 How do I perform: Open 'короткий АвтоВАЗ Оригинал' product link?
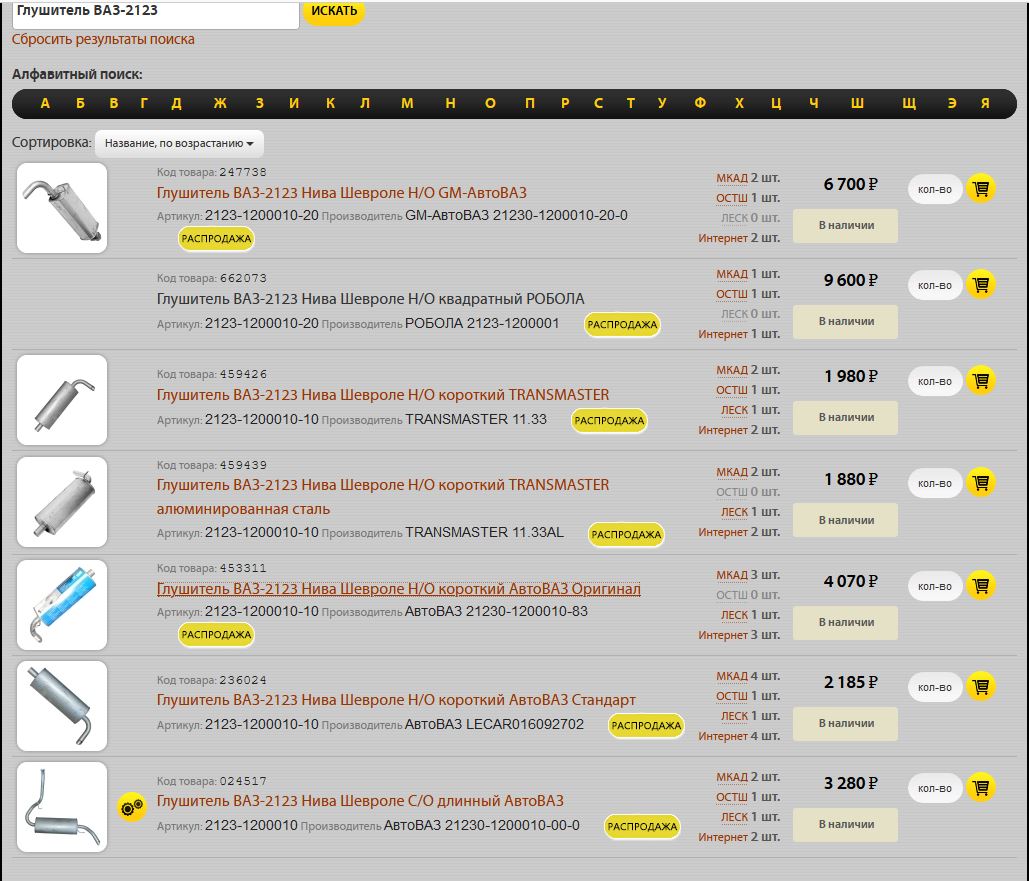point(398,589)
